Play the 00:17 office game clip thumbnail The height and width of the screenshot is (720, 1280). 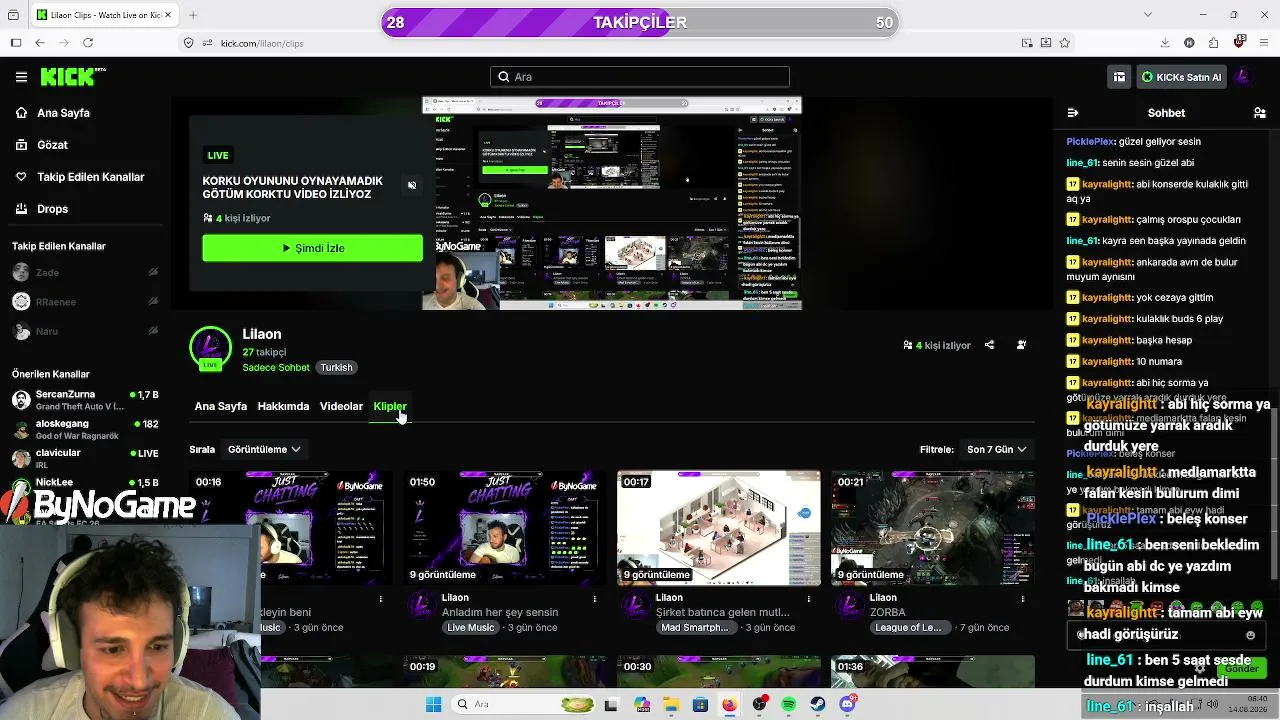click(x=719, y=528)
